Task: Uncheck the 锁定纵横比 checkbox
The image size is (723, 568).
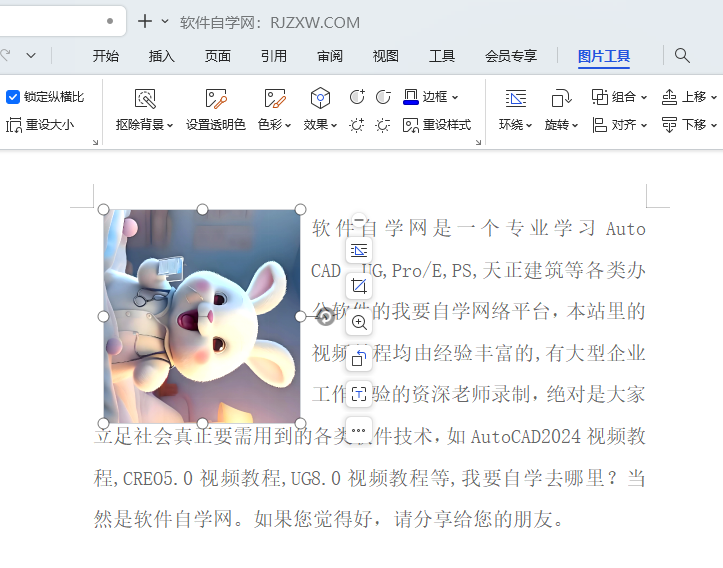Action: pos(12,97)
